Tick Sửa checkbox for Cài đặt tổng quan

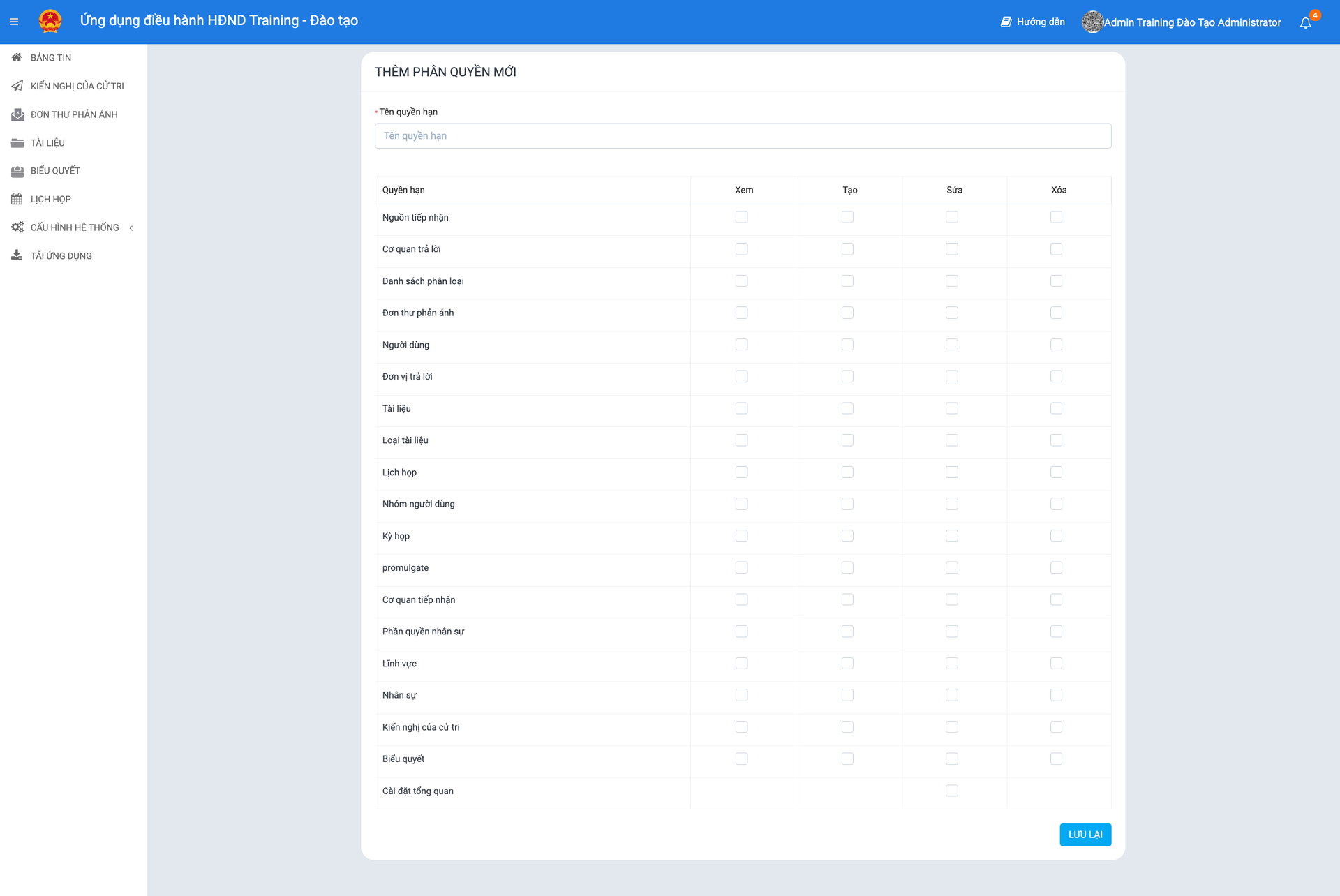pos(951,791)
